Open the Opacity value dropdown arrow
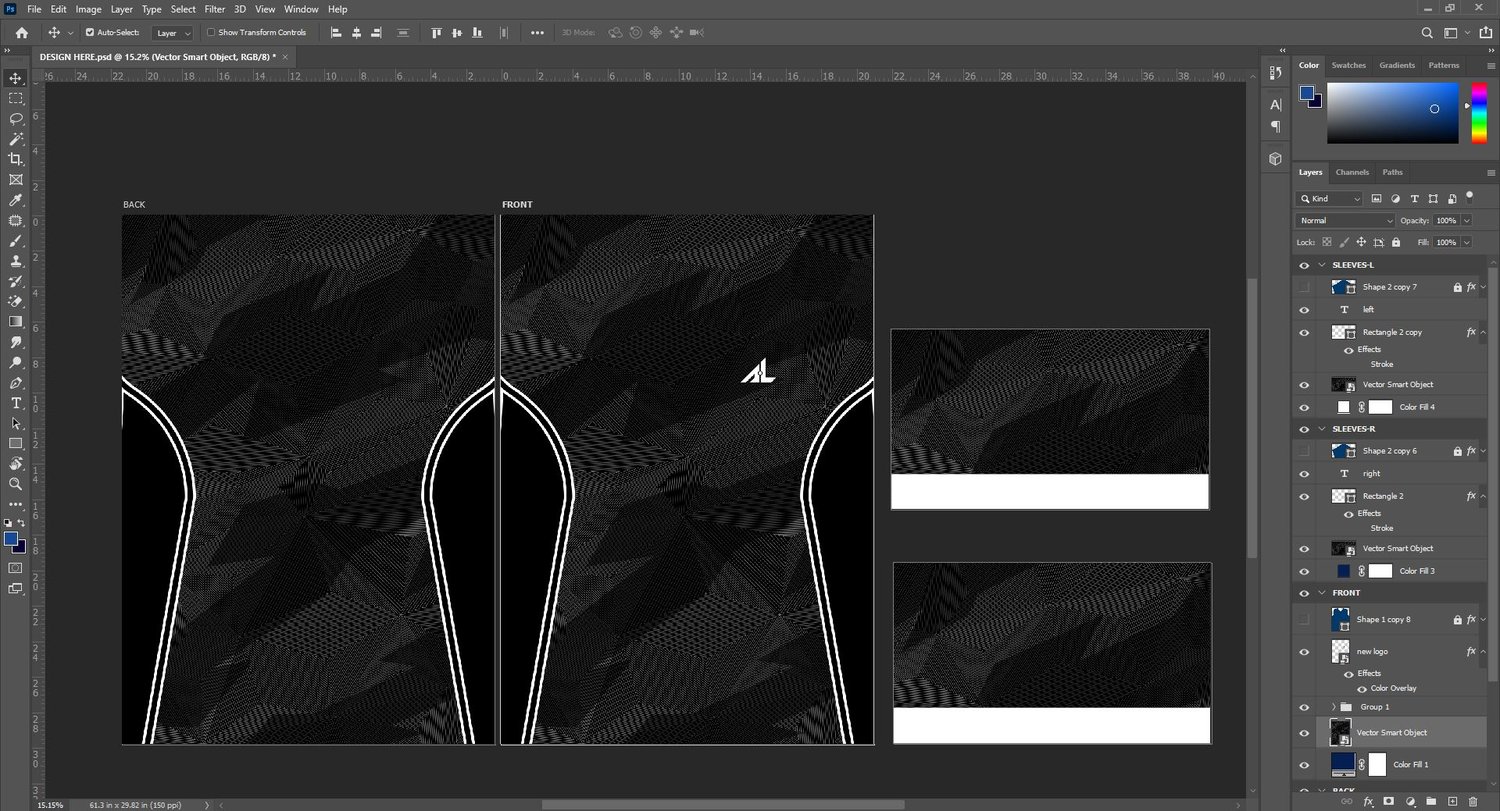The width and height of the screenshot is (1500, 811). coord(1466,220)
